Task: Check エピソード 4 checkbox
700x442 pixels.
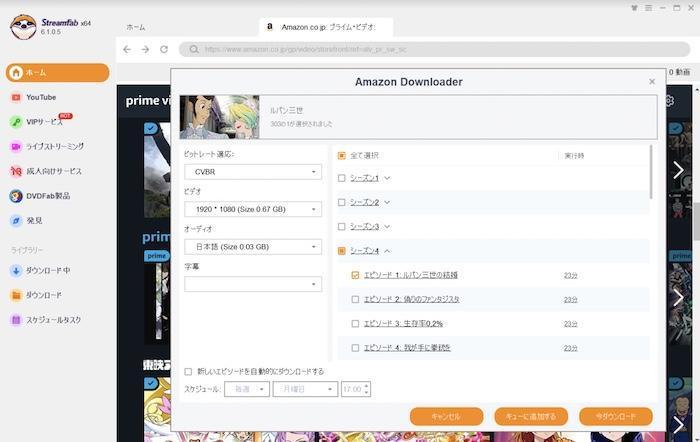Action: click(355, 348)
